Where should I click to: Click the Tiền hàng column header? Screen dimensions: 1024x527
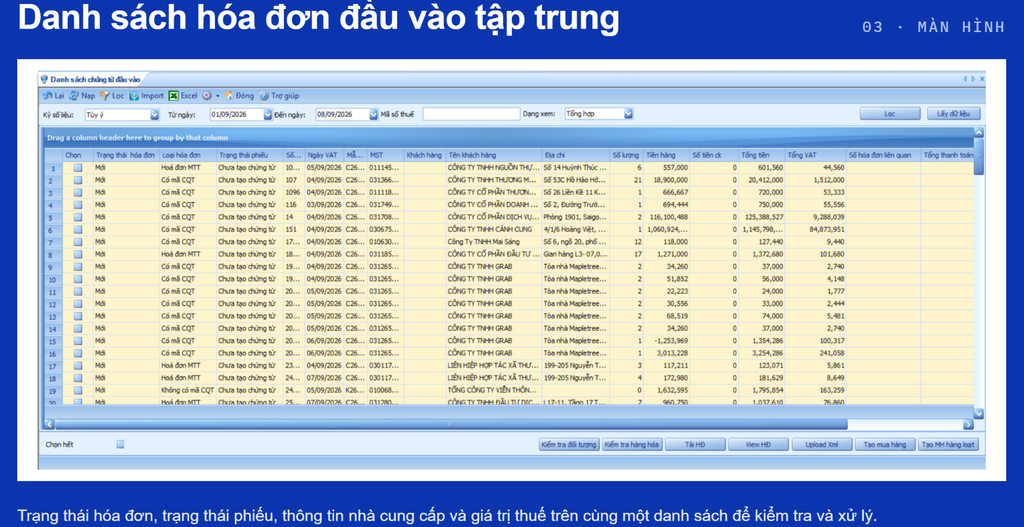tap(667, 155)
